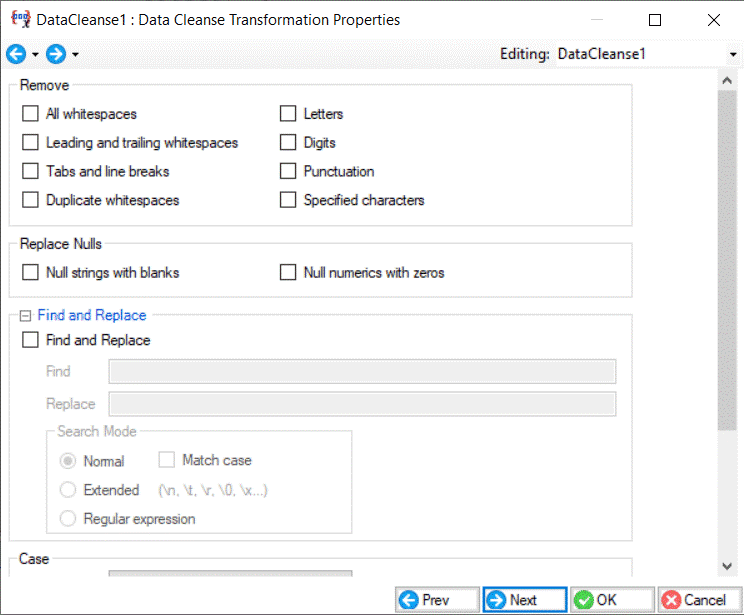Viewport: 744px width, 615px height.
Task: Tick the Punctuation removal checkbox
Action: coord(288,171)
